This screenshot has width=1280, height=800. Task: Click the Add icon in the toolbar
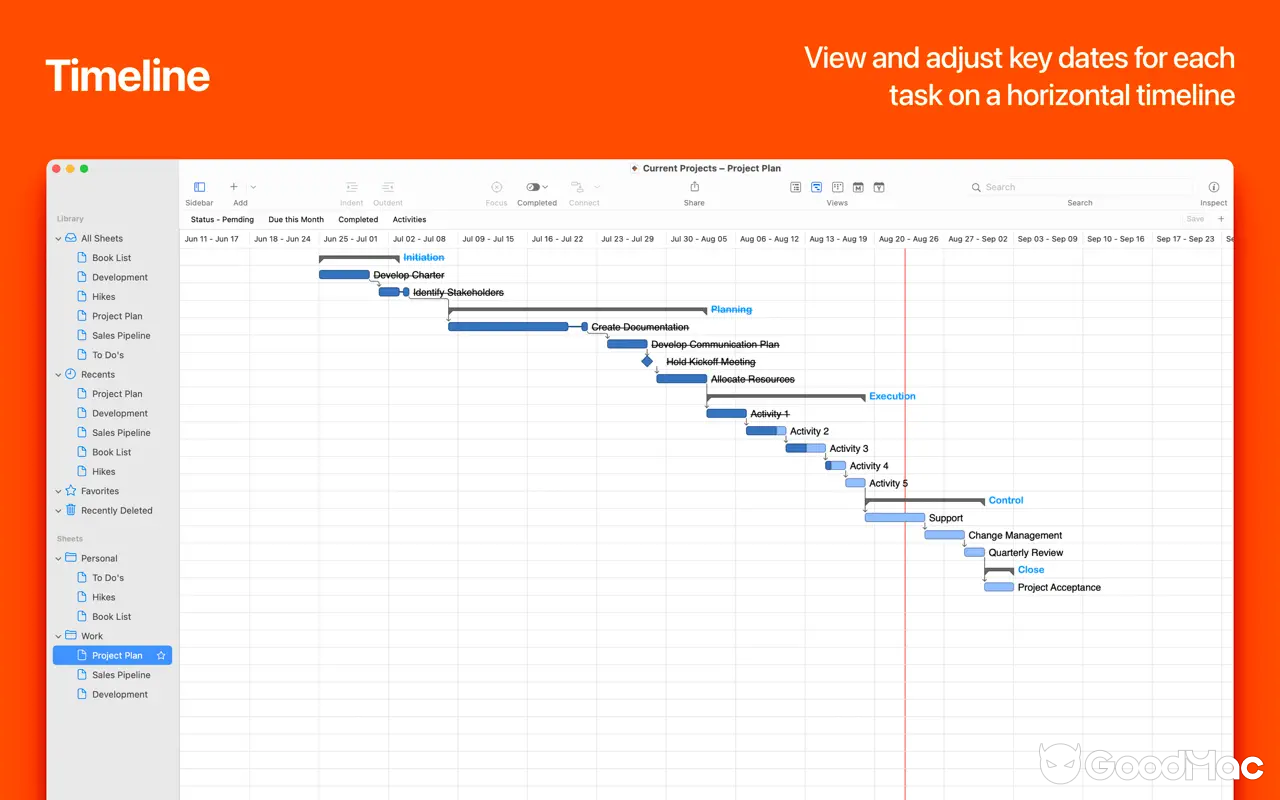pyautogui.click(x=233, y=187)
